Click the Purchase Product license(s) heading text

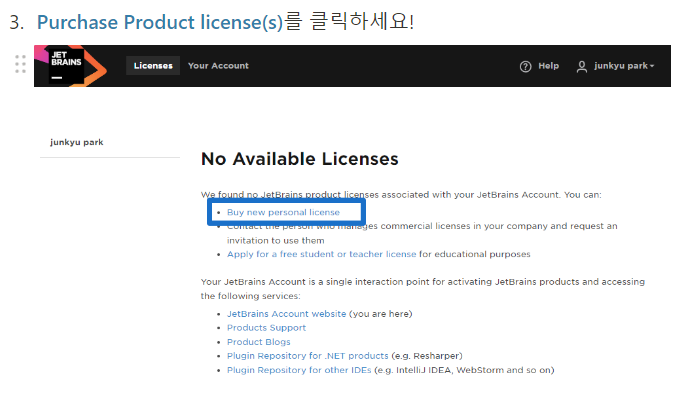pos(160,22)
